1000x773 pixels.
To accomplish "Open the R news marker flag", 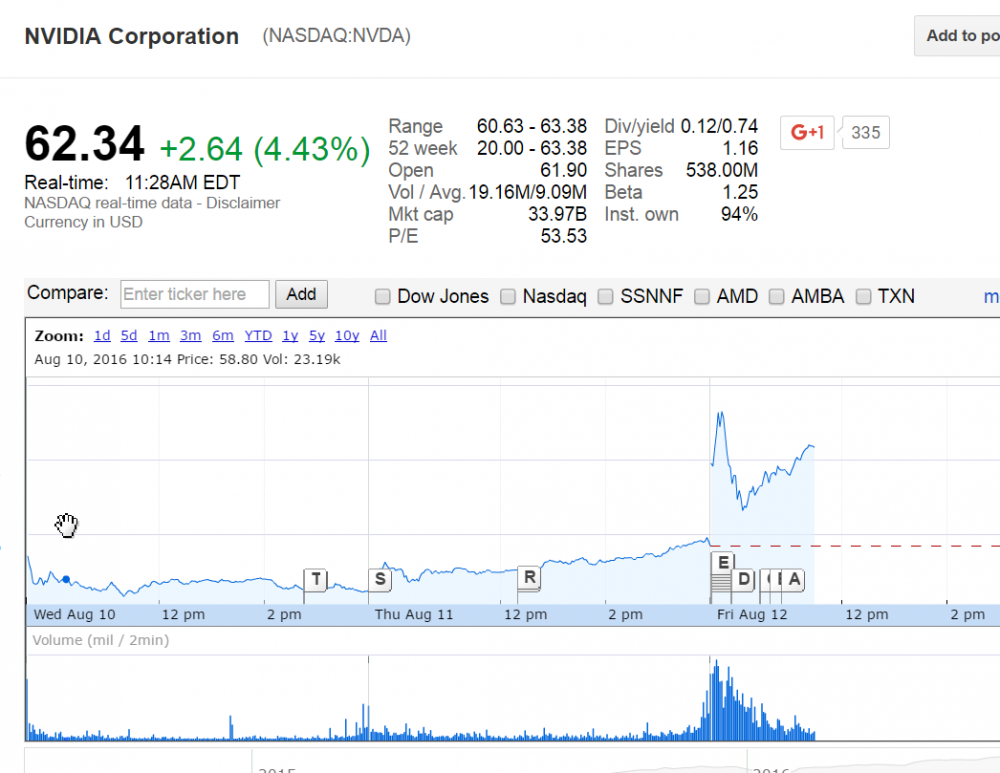I will [x=529, y=577].
